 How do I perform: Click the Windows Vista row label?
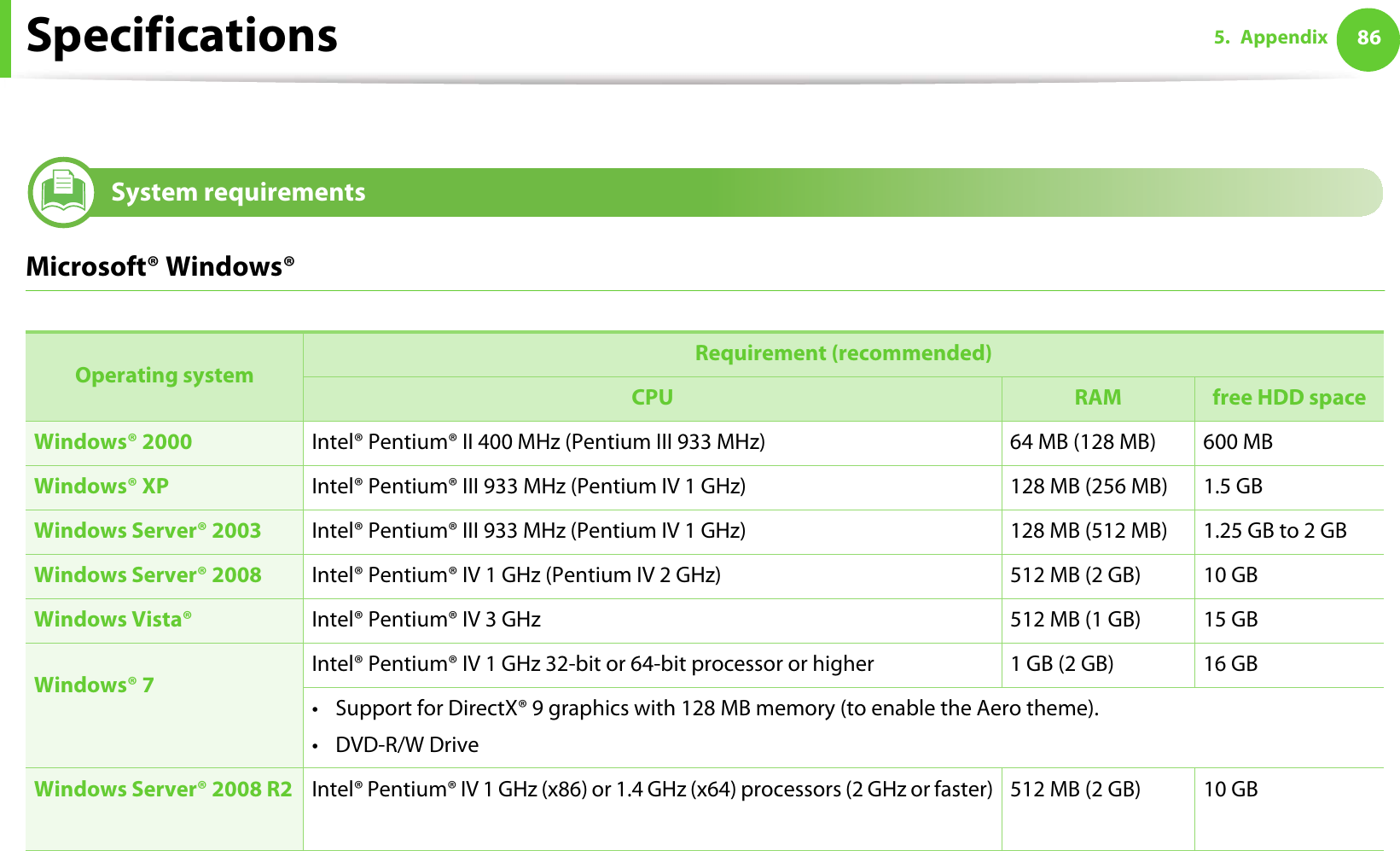(x=113, y=620)
